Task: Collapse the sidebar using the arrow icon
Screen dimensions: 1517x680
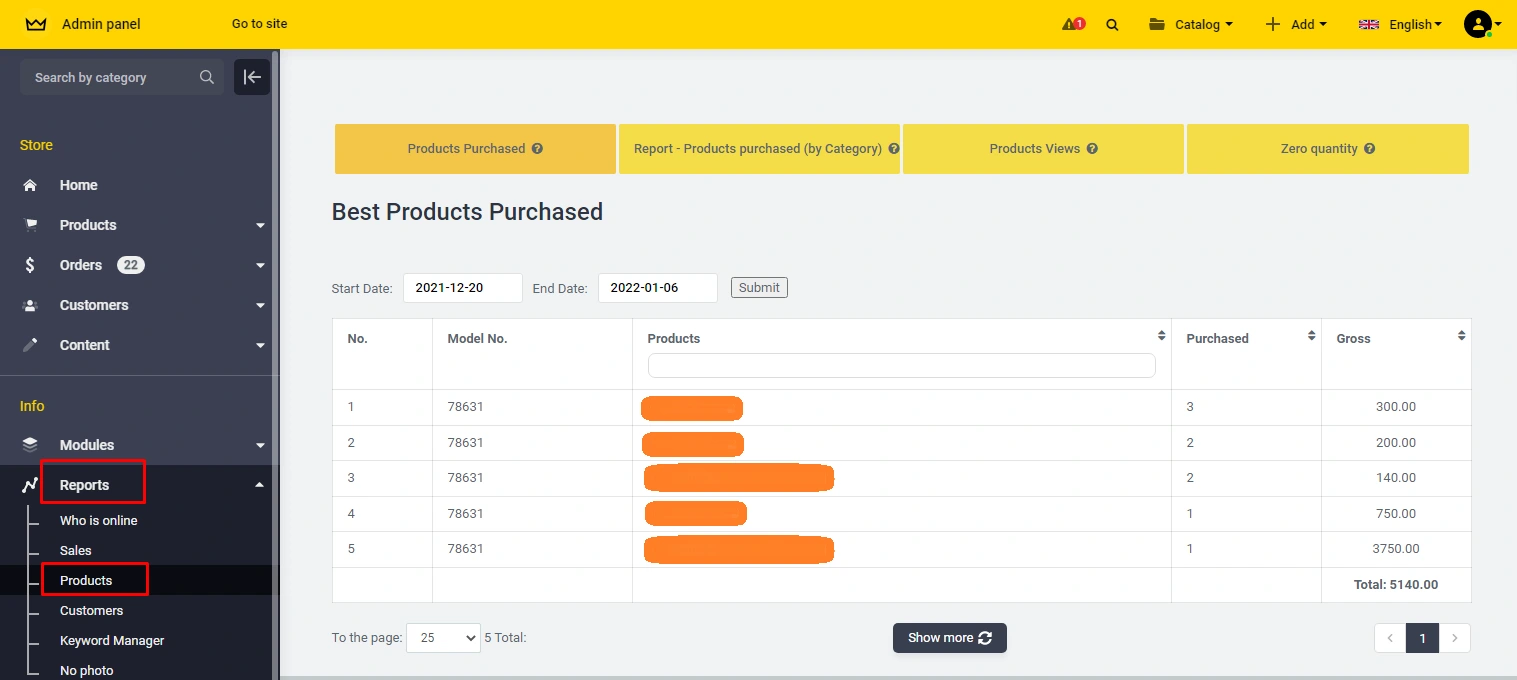Action: 251,77
